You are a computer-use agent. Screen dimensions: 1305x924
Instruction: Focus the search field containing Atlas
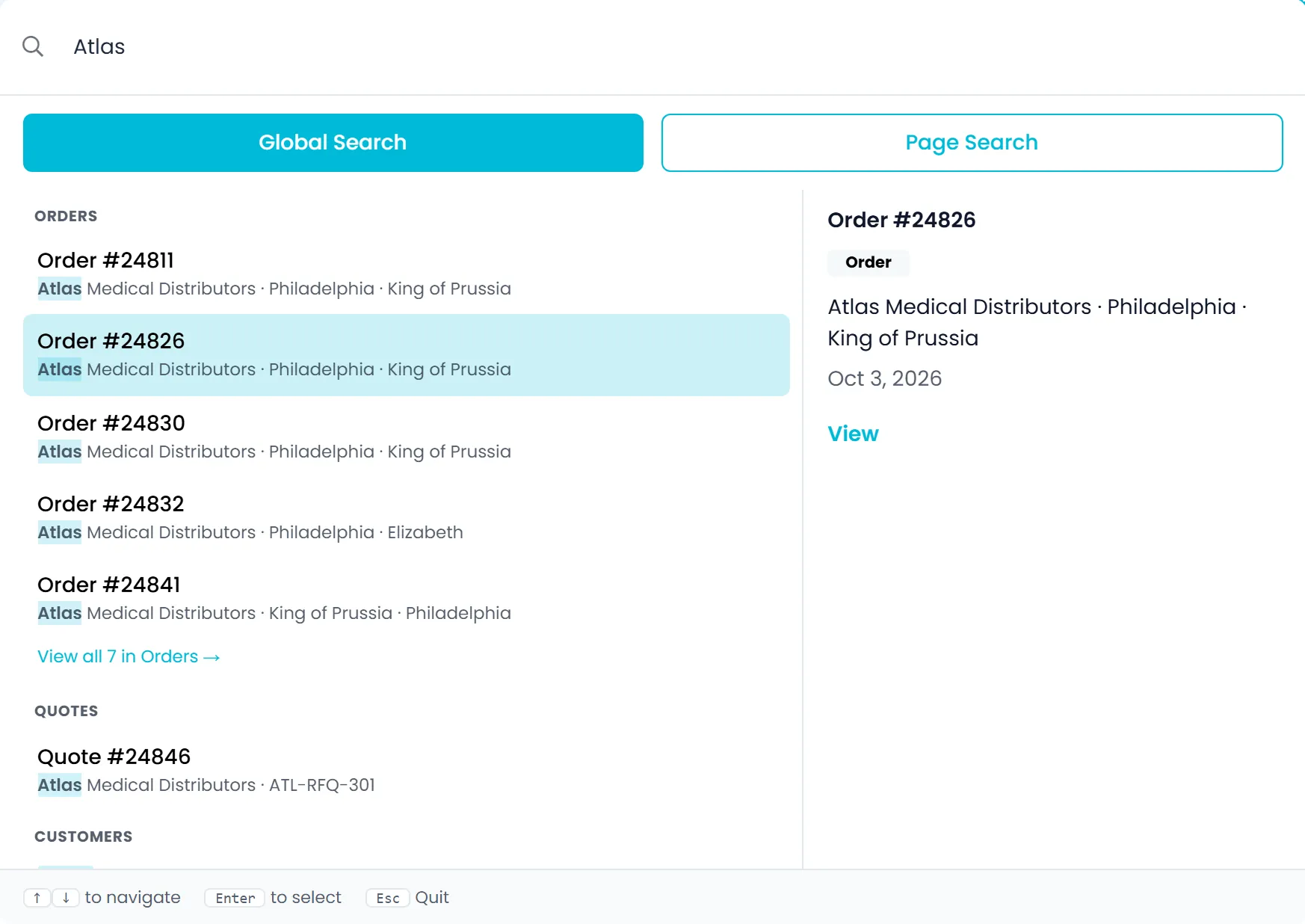pos(673,46)
